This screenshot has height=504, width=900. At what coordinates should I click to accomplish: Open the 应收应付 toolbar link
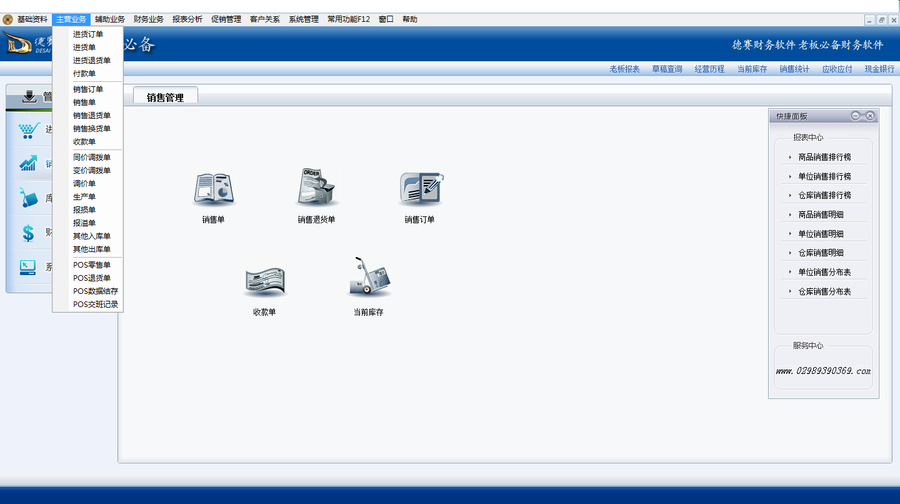coord(837,69)
